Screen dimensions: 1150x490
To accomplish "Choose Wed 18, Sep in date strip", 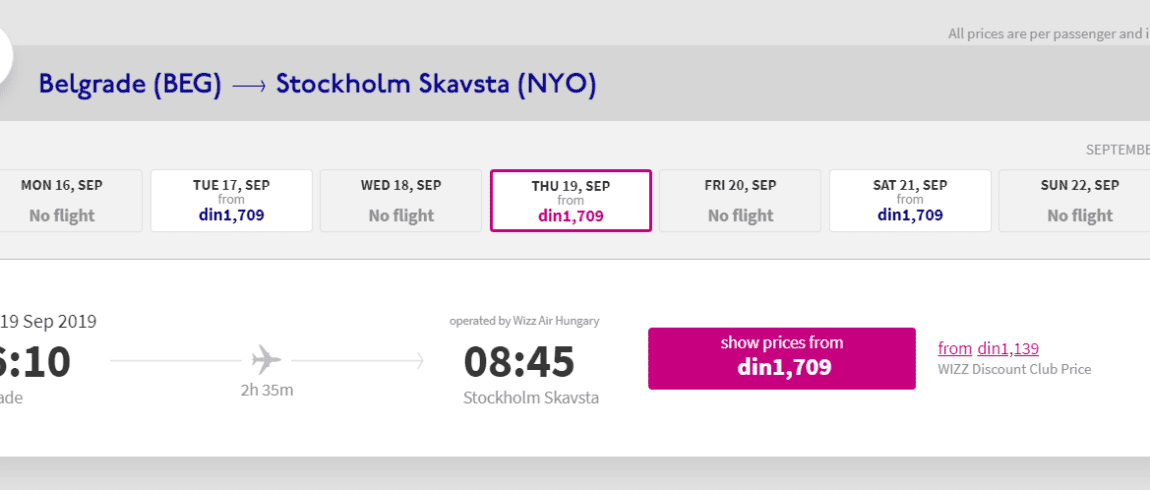I will pos(401,201).
